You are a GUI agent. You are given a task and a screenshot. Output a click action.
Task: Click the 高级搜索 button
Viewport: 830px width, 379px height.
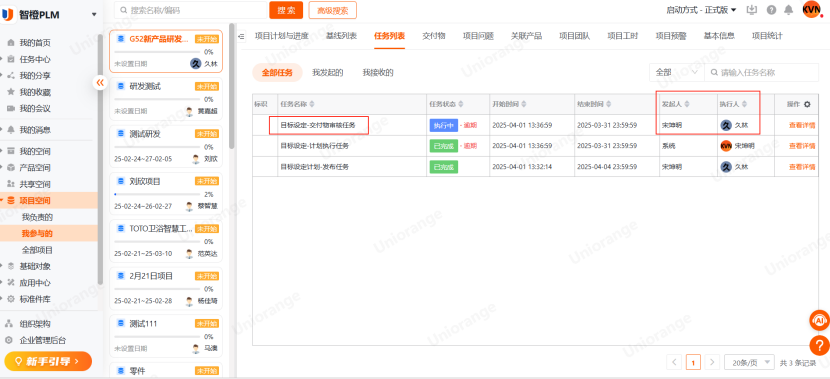[x=332, y=10]
